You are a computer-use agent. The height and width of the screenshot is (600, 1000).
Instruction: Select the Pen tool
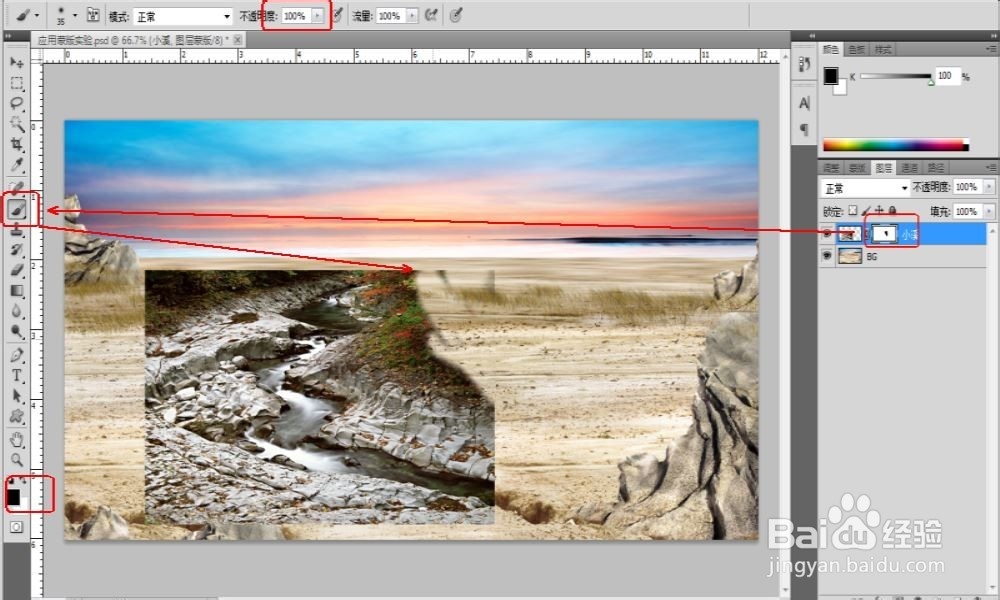pos(17,355)
